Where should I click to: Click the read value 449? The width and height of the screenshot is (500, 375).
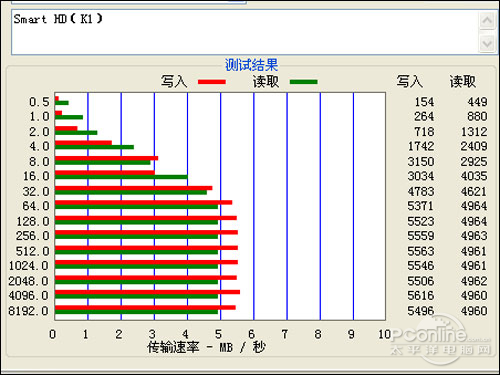tap(477, 102)
